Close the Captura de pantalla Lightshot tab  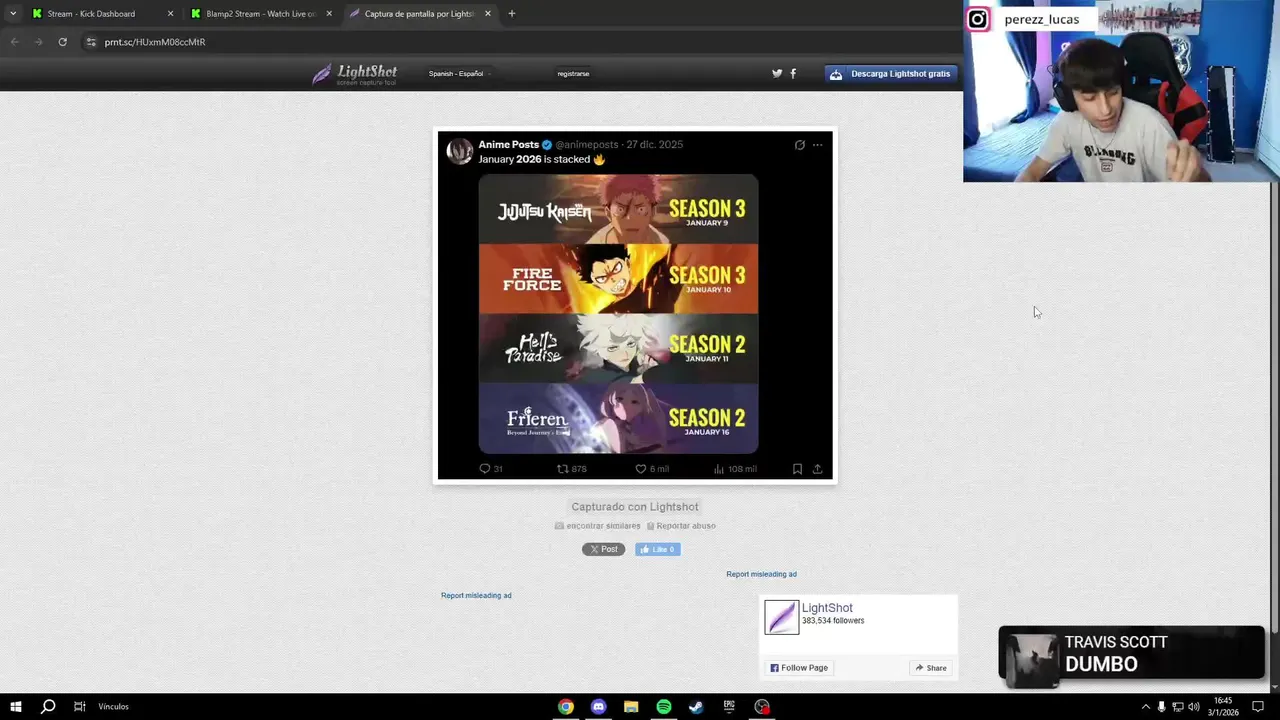coord(488,14)
